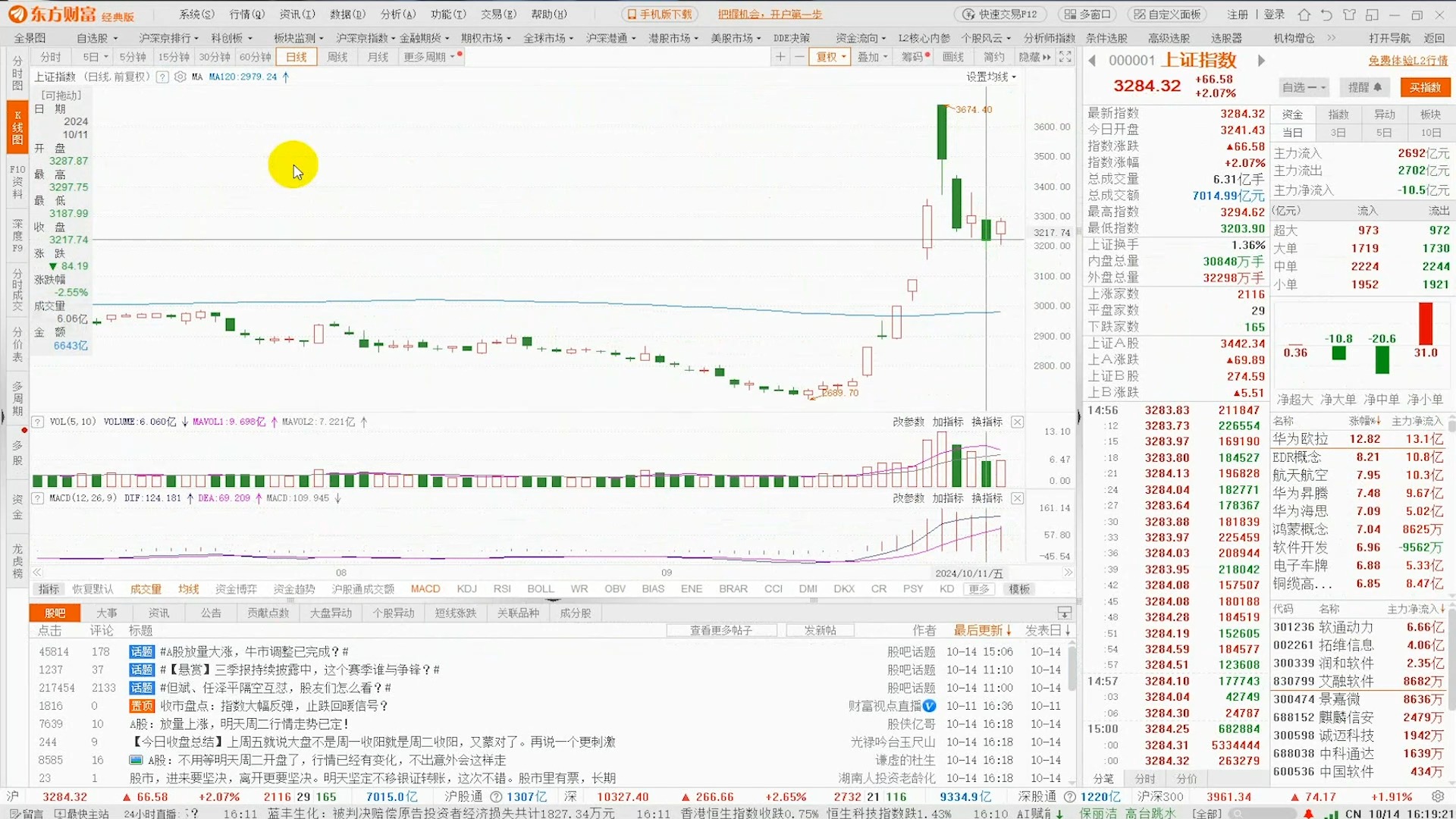Click the question icon beside MACD(12,26,9)

[x=37, y=498]
